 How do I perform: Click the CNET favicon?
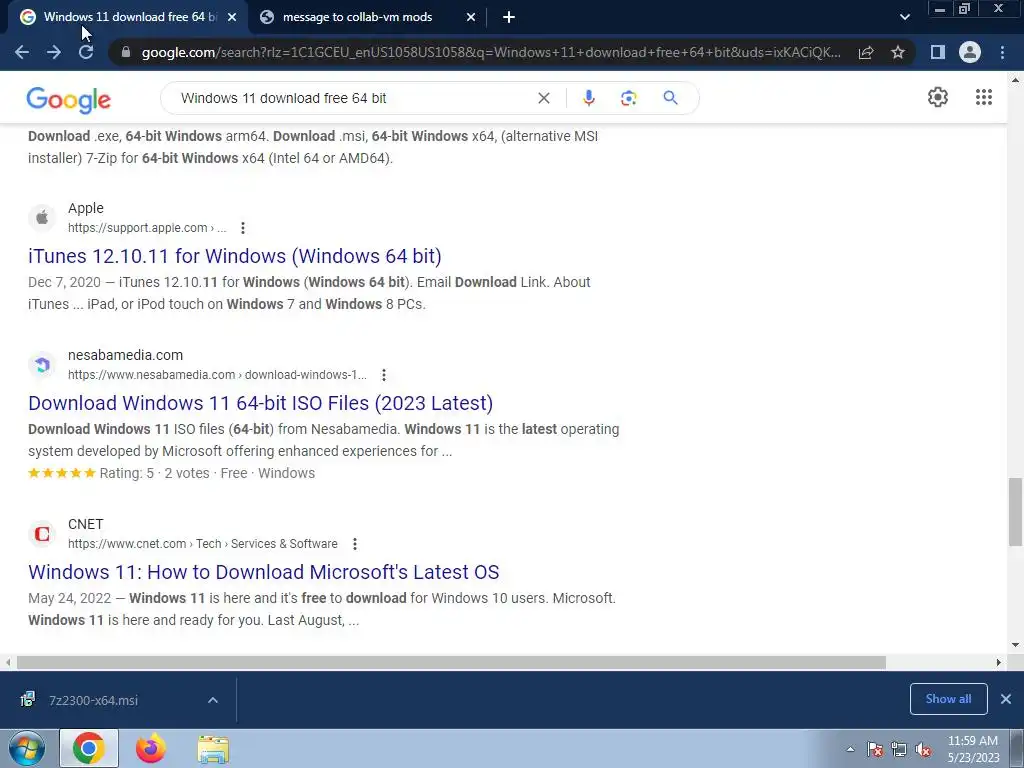42,534
